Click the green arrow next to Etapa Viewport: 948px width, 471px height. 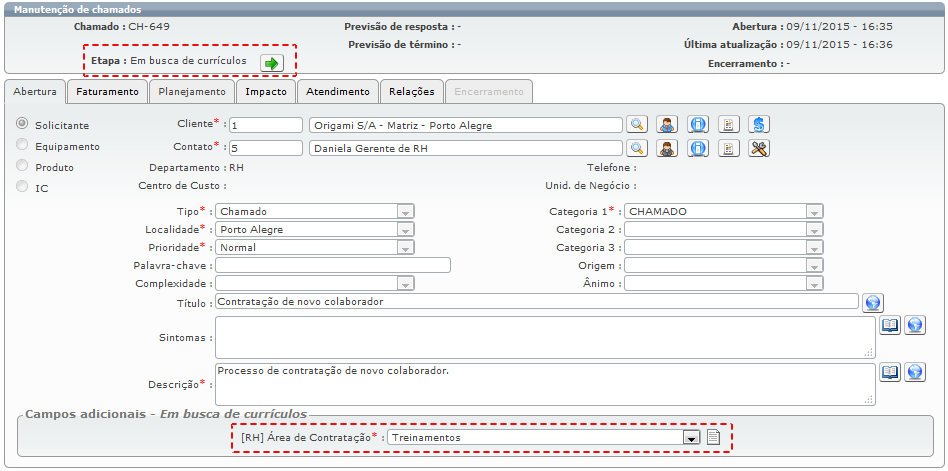pos(271,63)
